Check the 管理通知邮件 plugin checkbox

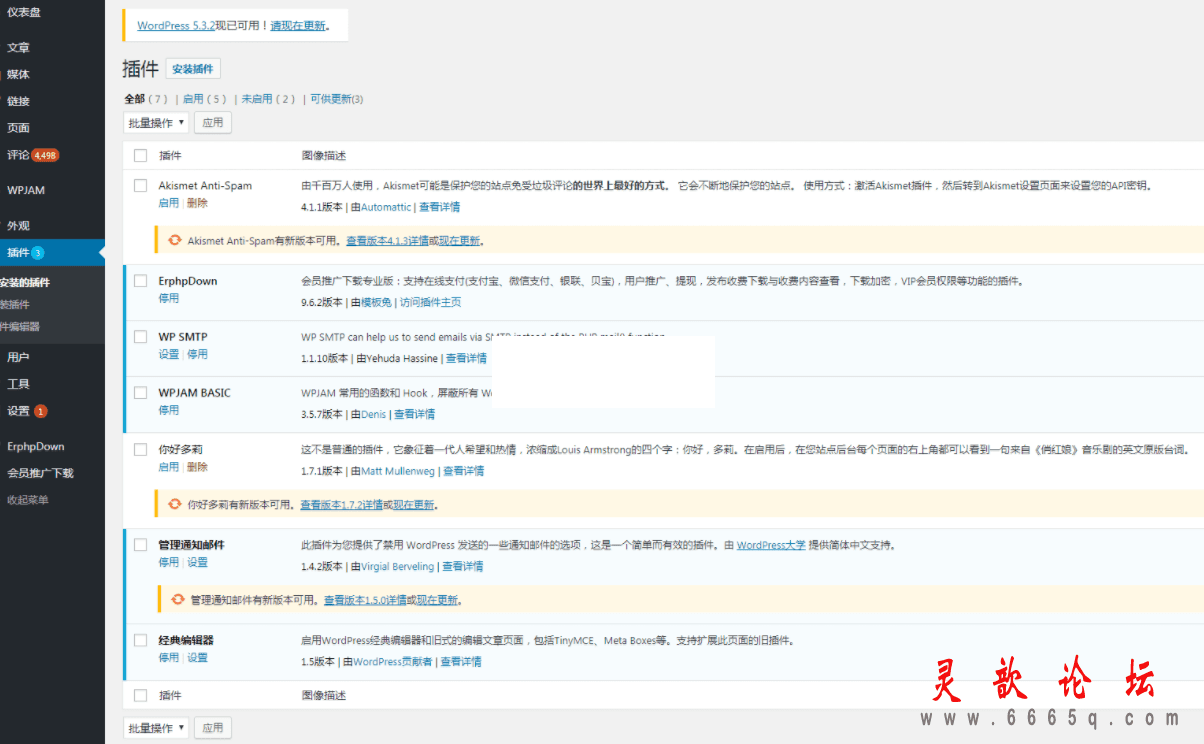pos(140,545)
